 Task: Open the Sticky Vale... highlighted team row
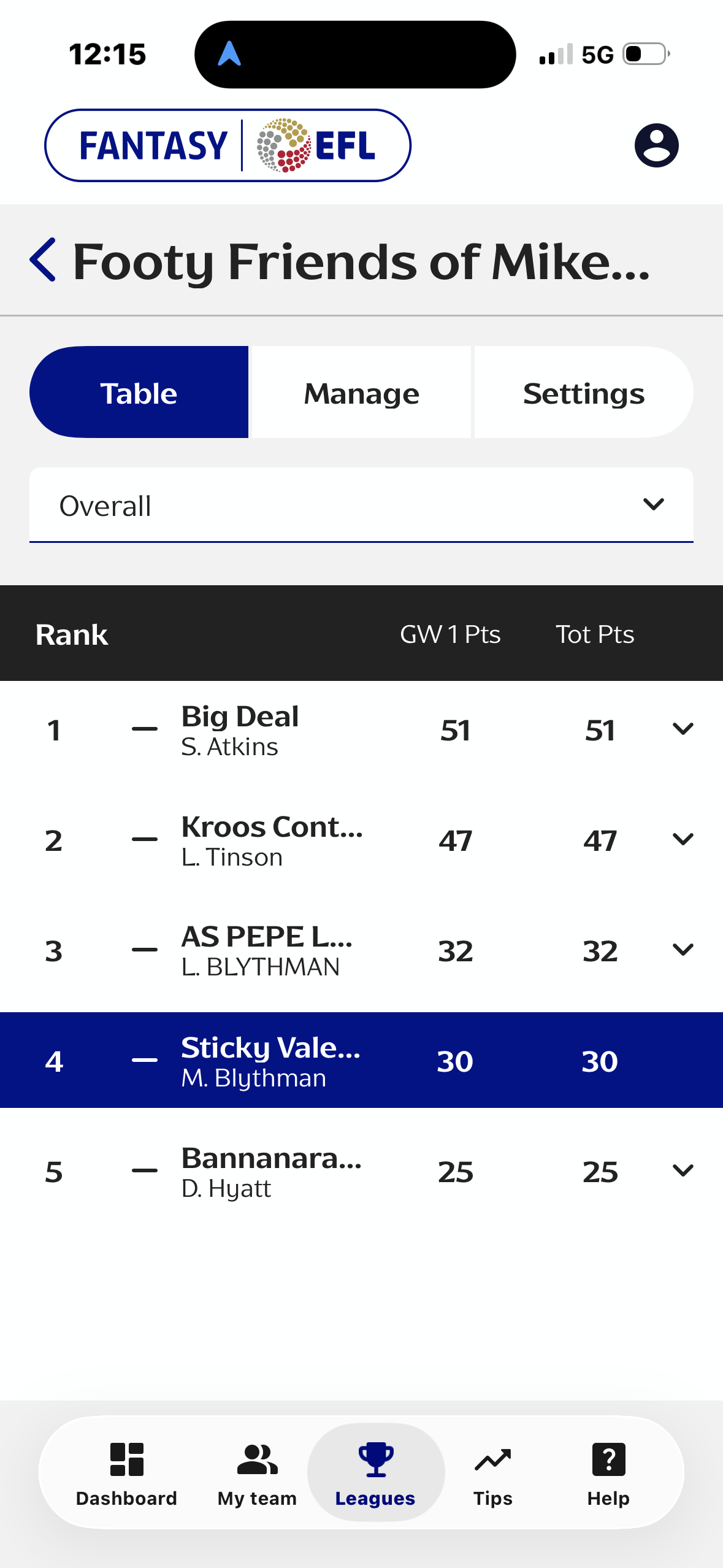361,1060
